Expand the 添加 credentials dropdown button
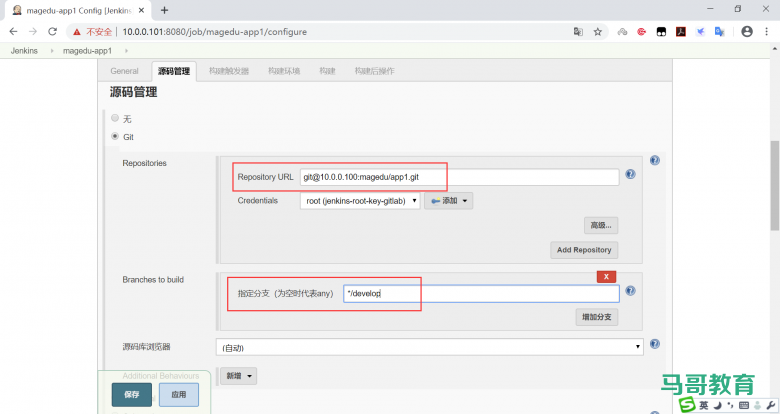This screenshot has height=414, width=780. pos(448,201)
